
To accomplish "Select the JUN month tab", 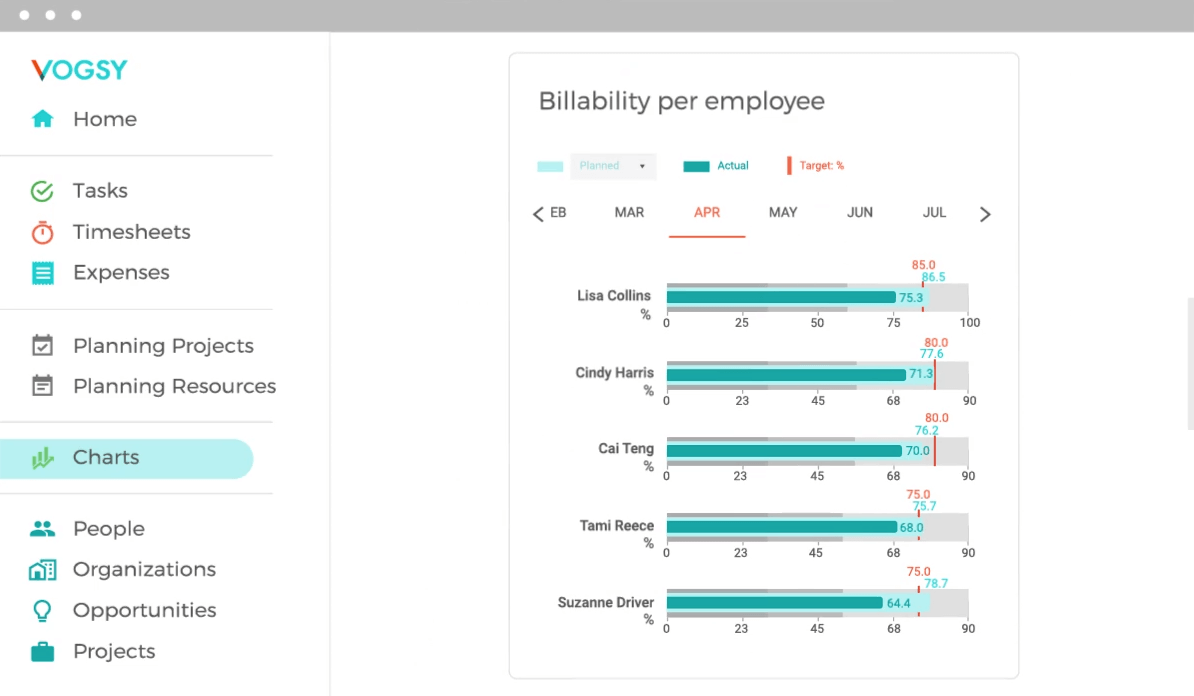I will [x=859, y=212].
